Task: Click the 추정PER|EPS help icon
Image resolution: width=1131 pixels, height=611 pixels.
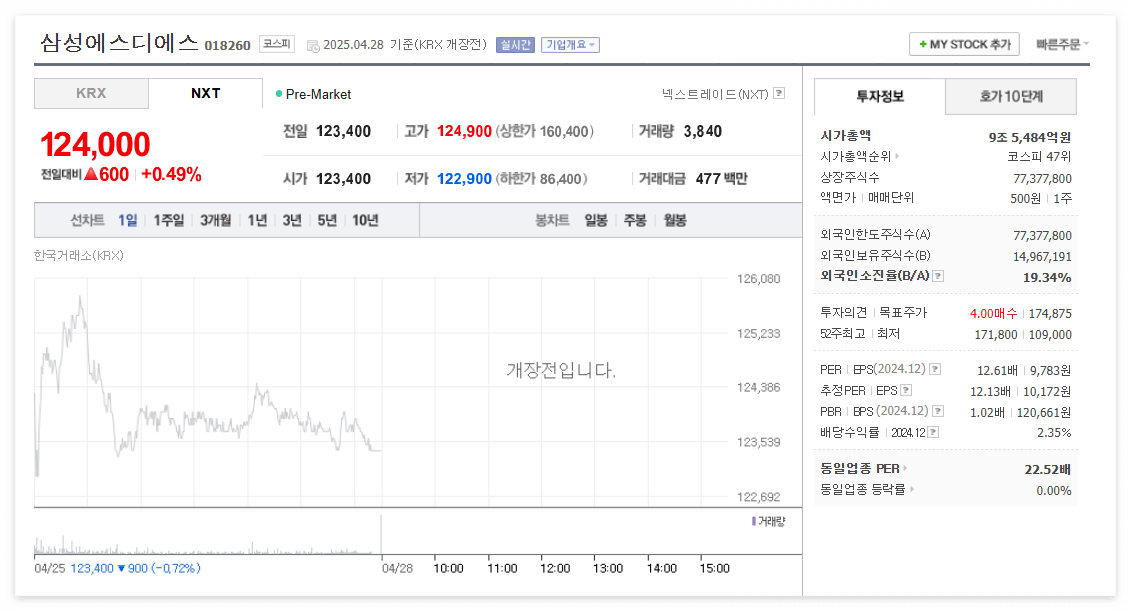Action: click(x=905, y=390)
